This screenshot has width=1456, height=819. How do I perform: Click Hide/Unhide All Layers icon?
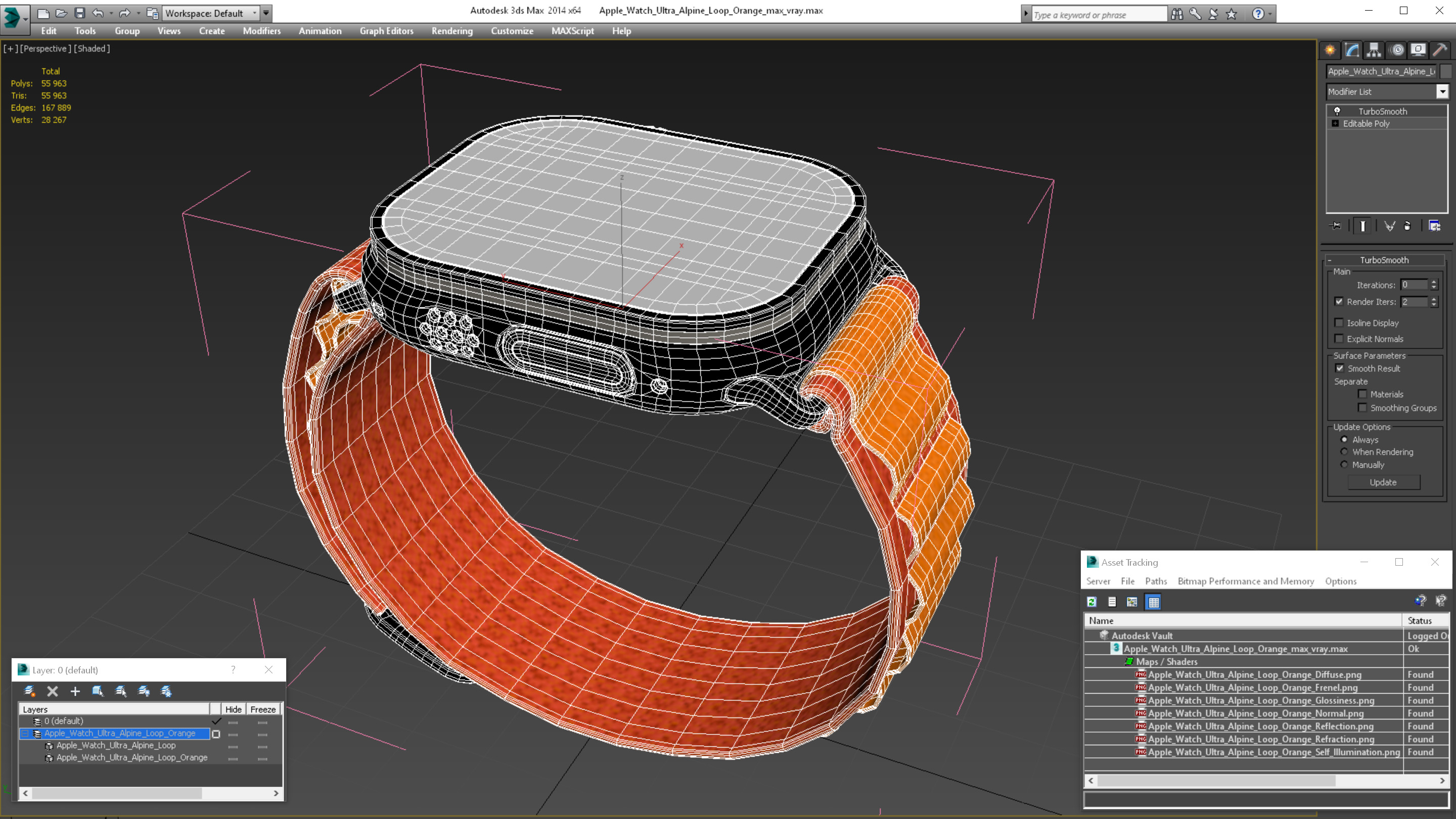pyautogui.click(x=144, y=691)
